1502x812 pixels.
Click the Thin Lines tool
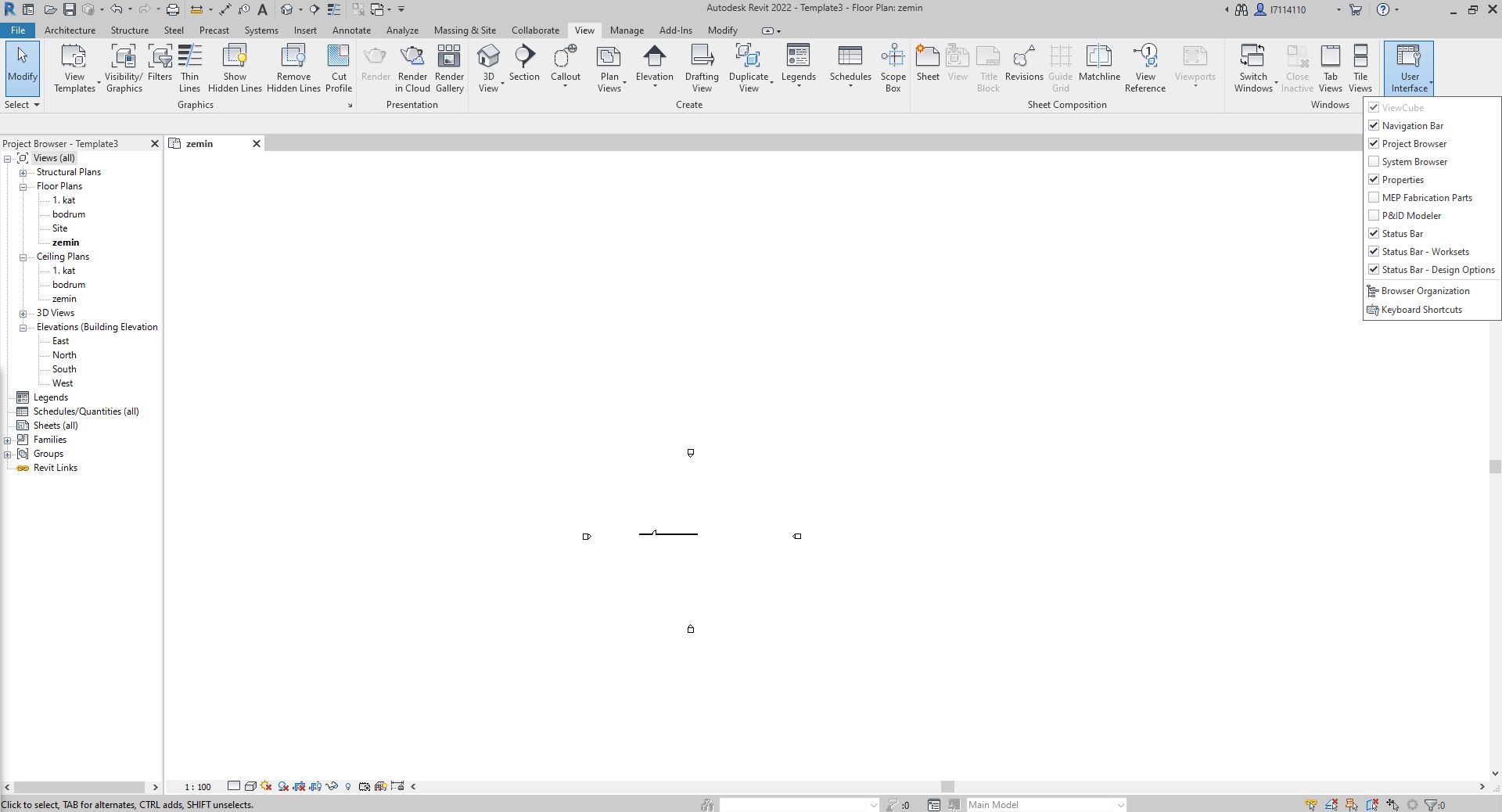point(189,68)
